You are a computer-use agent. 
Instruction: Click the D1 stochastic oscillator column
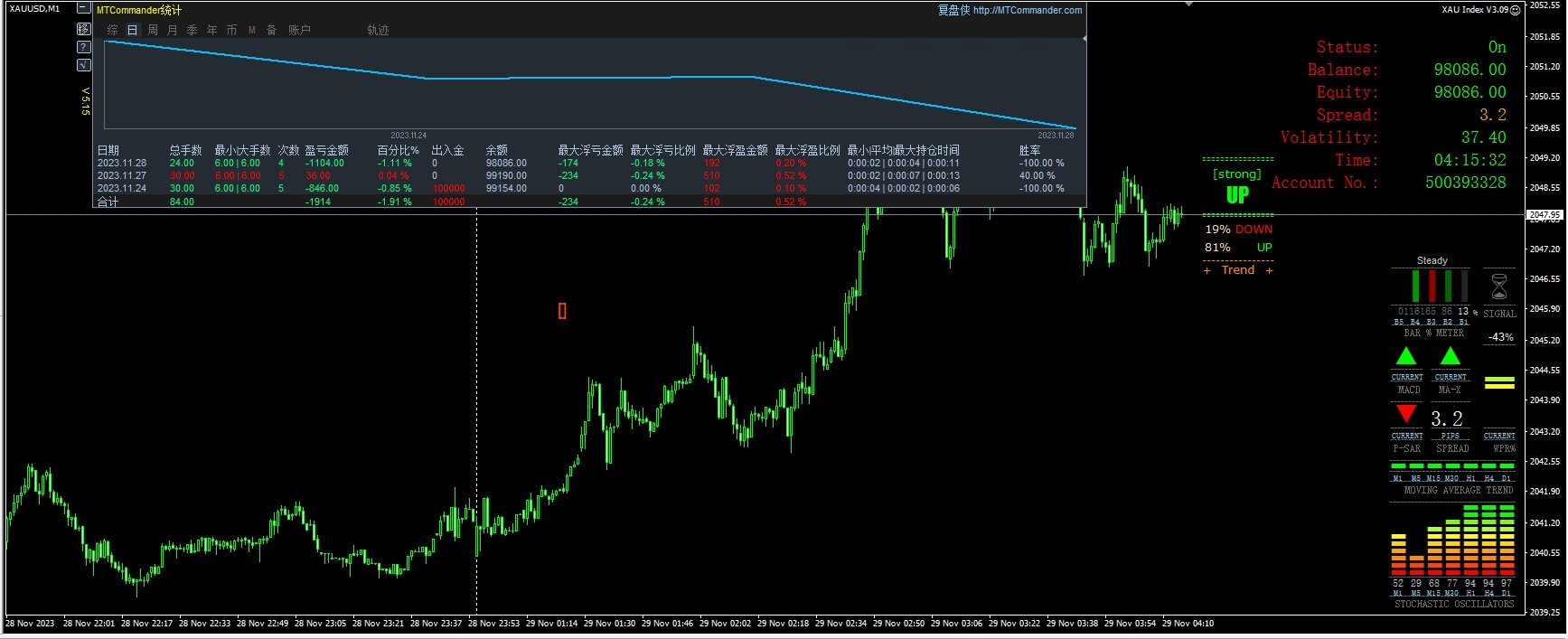click(x=1507, y=540)
